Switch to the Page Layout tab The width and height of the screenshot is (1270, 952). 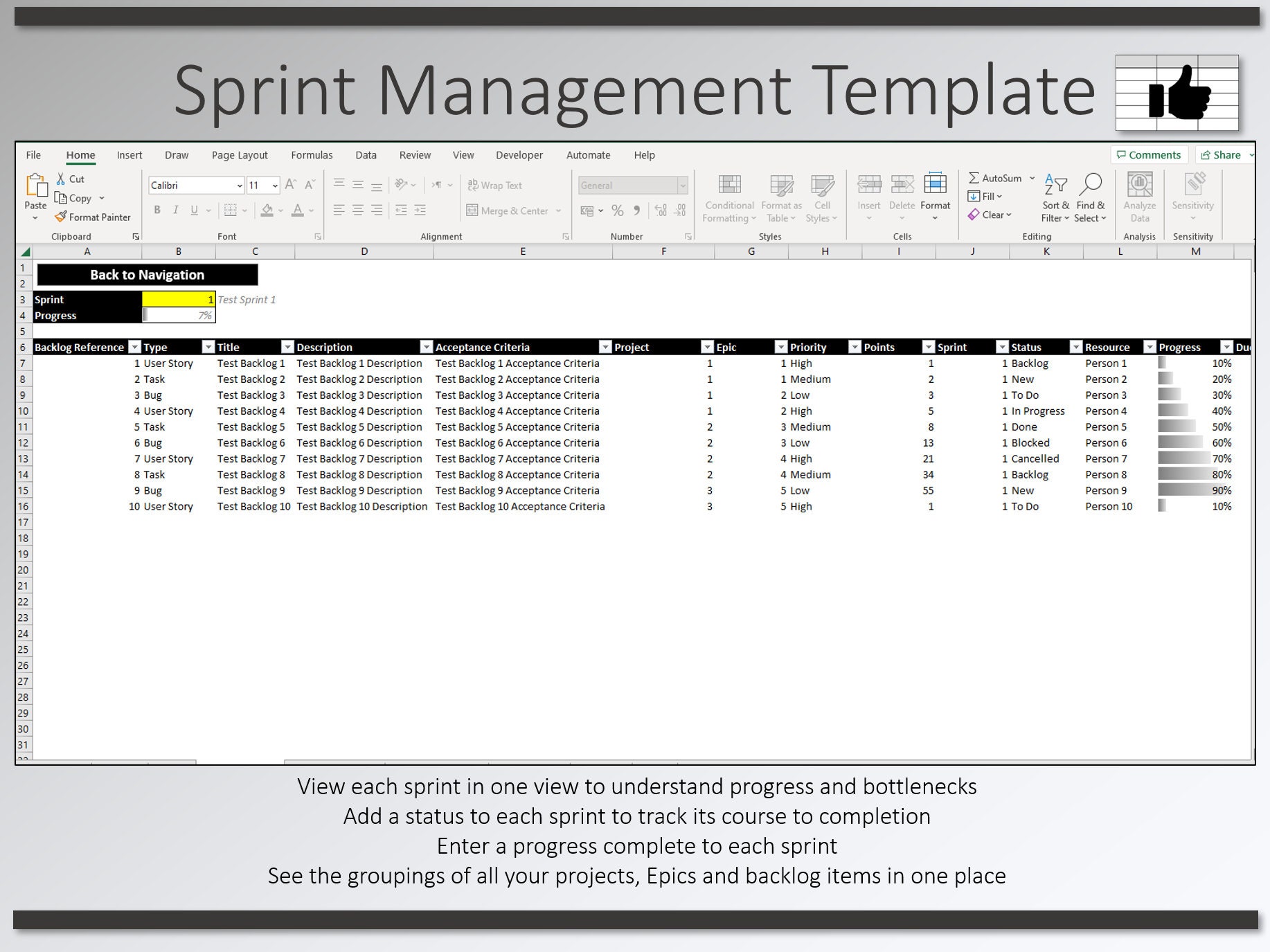(240, 155)
